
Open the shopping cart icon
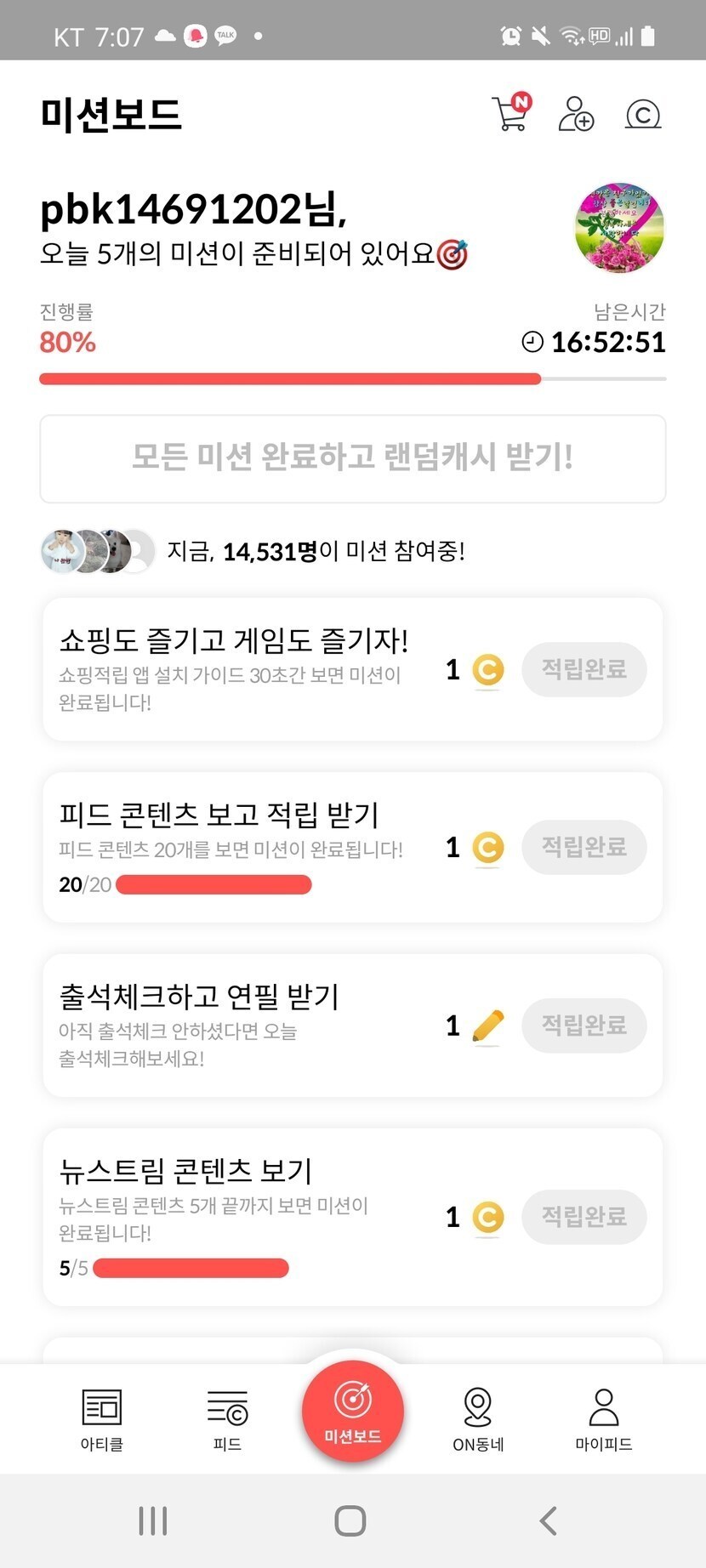510,114
